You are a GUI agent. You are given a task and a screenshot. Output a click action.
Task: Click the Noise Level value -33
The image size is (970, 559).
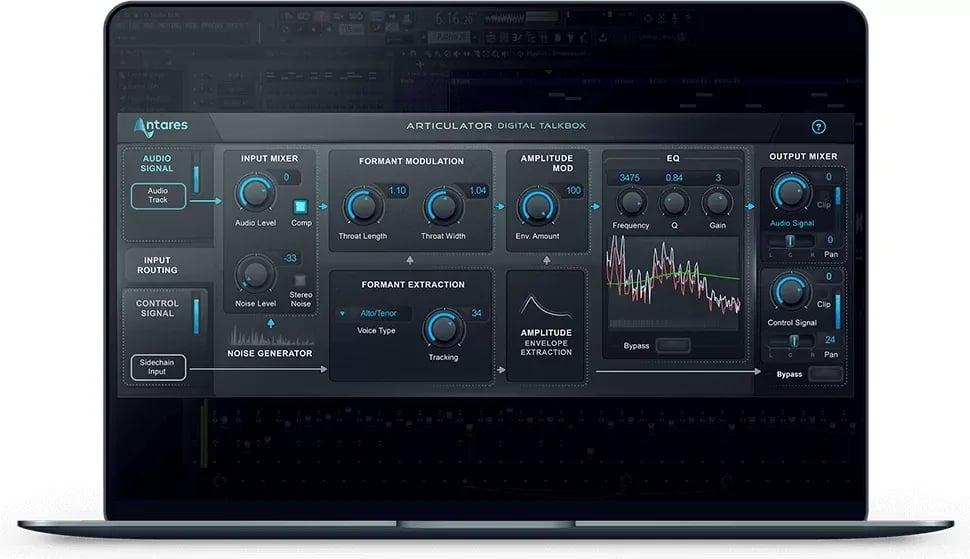click(x=290, y=258)
